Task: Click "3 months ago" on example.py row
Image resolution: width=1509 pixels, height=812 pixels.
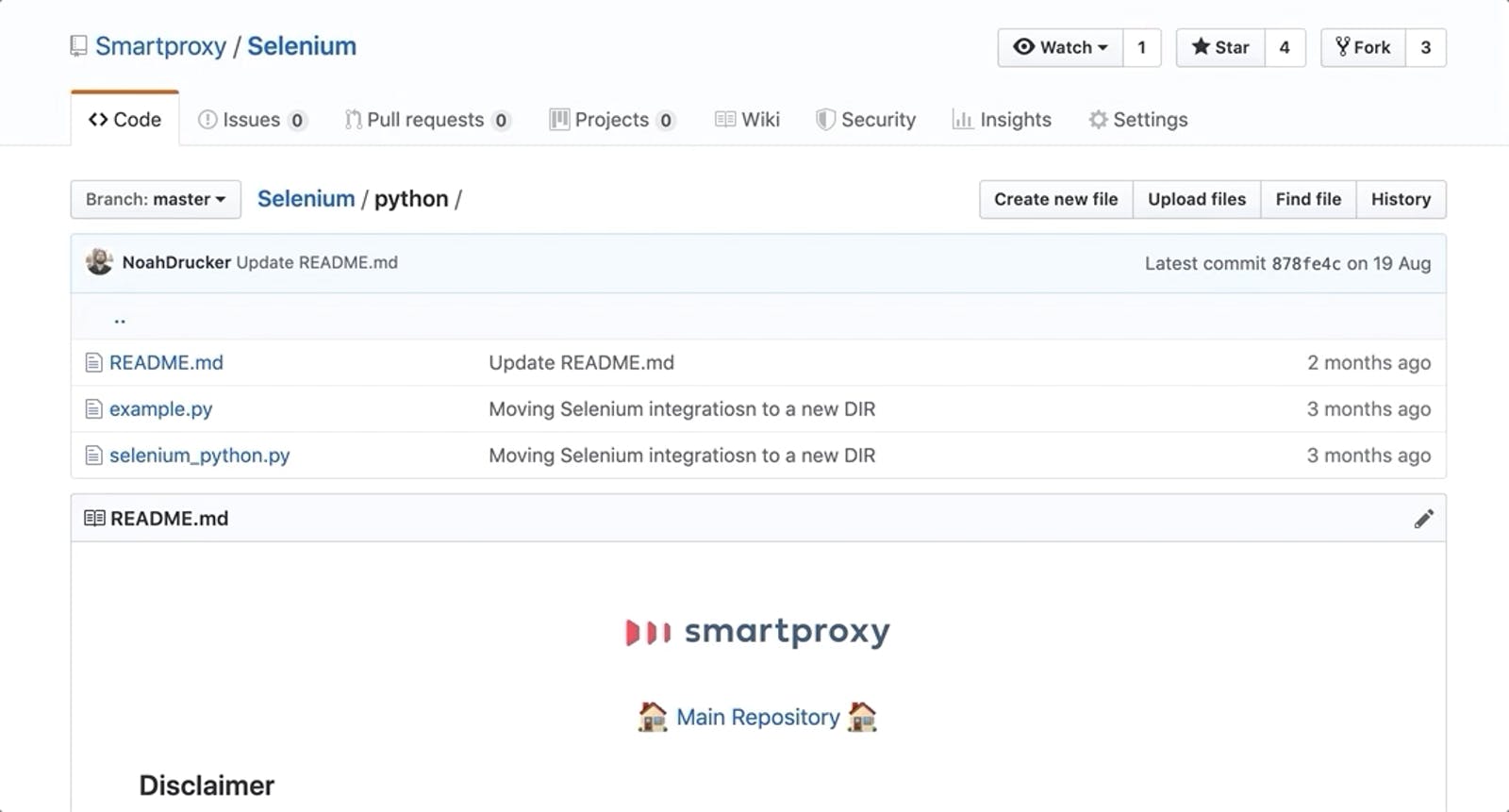Action: click(x=1368, y=409)
